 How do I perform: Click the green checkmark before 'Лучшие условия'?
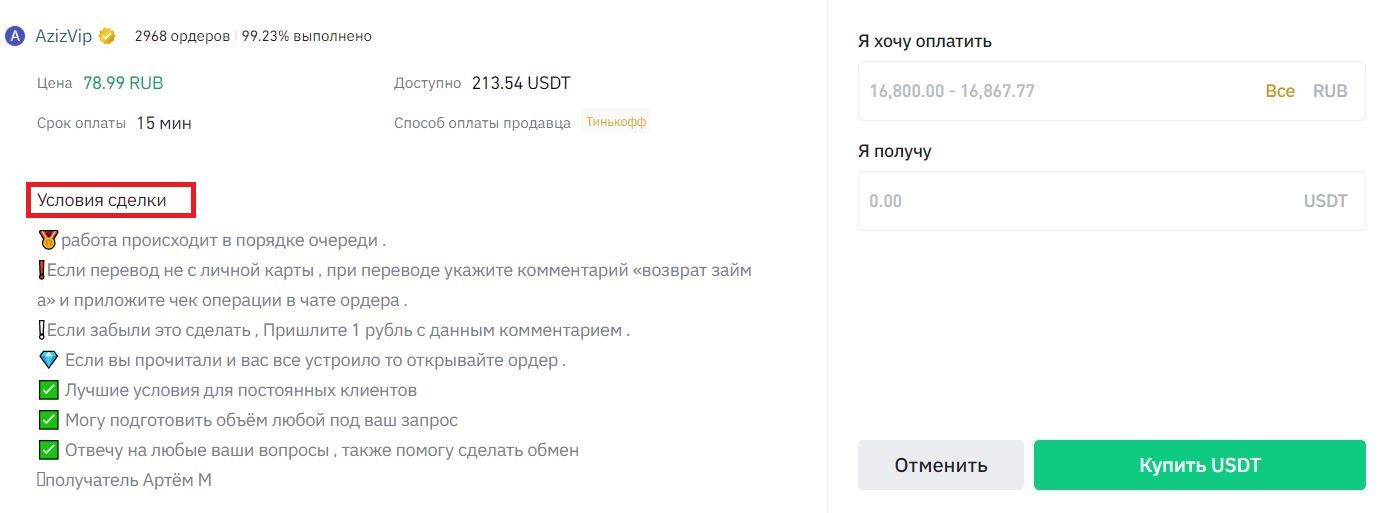pos(48,391)
